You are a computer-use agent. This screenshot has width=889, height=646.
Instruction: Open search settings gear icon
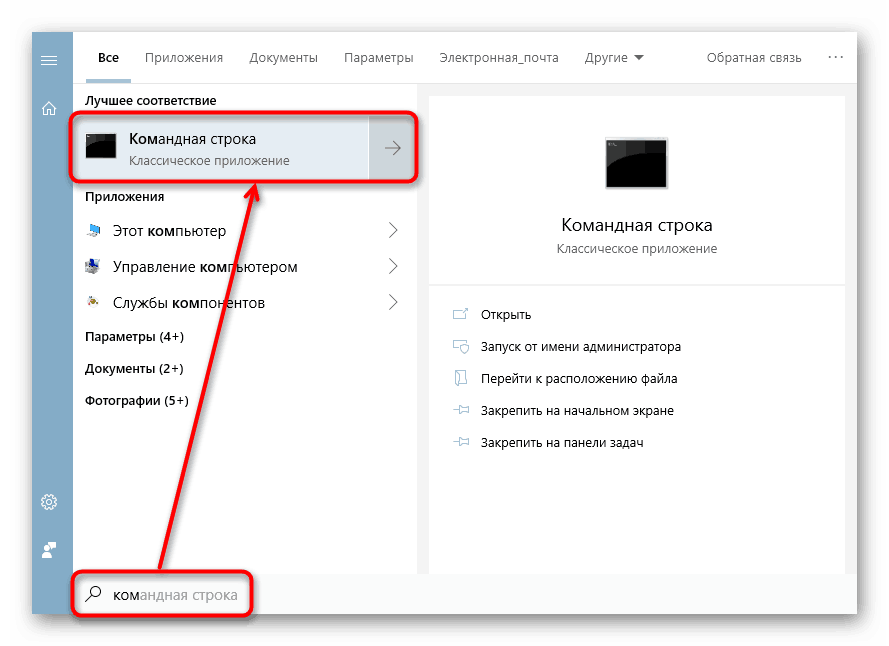click(x=49, y=502)
